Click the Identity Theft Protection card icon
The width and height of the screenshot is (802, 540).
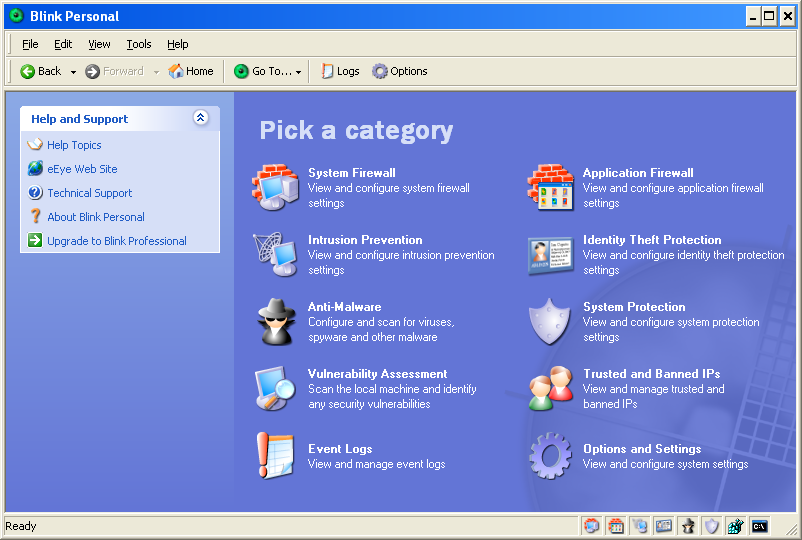coord(550,255)
